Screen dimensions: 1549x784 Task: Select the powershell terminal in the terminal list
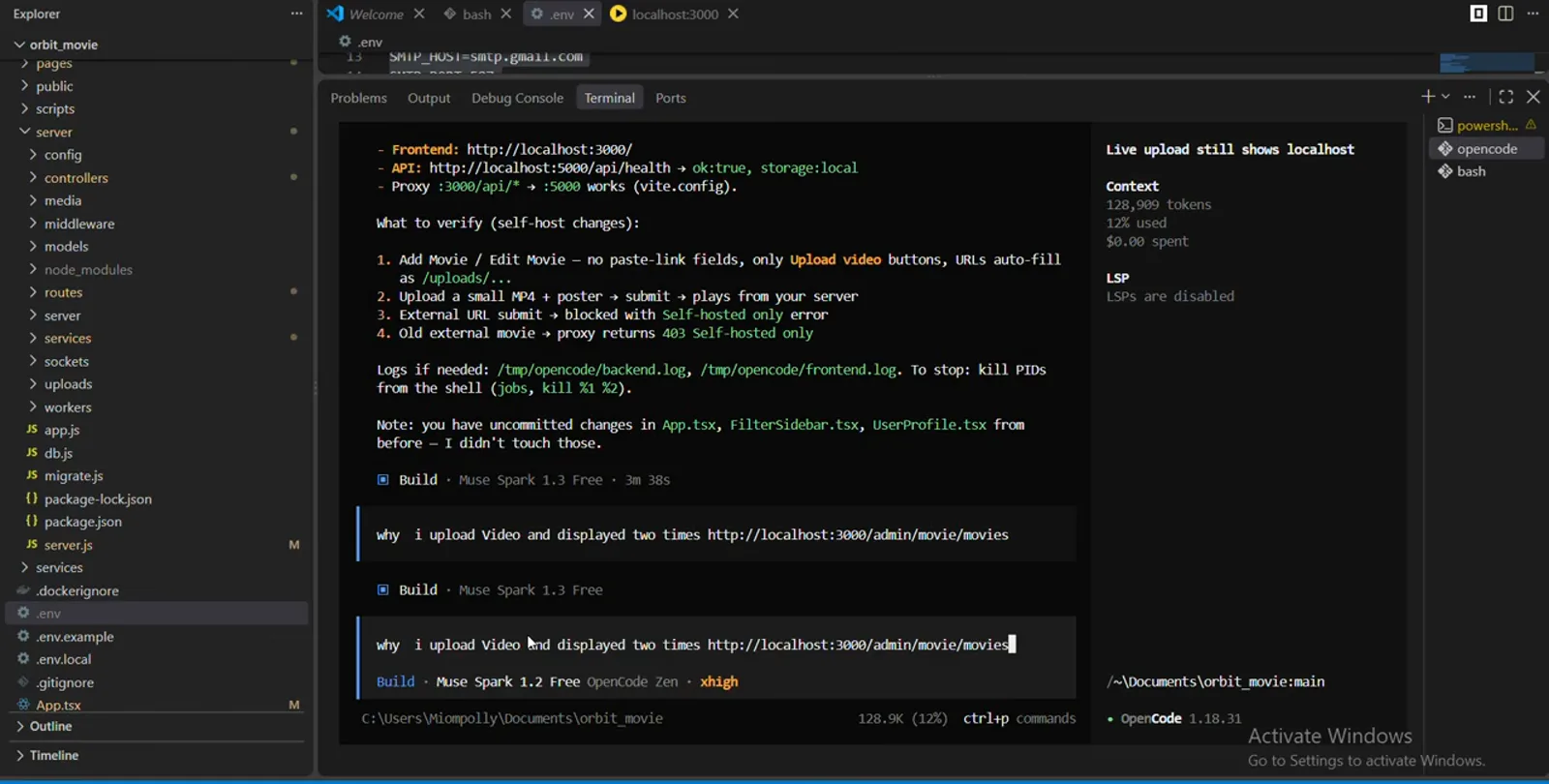tap(1486, 126)
